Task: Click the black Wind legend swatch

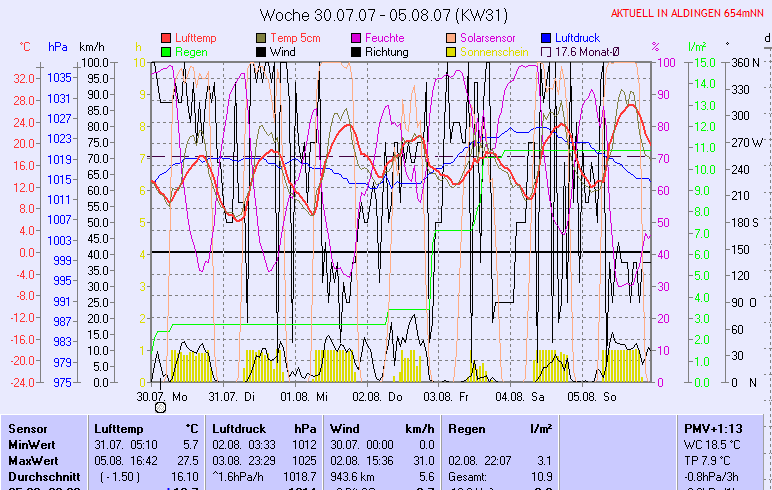Action: pos(262,51)
